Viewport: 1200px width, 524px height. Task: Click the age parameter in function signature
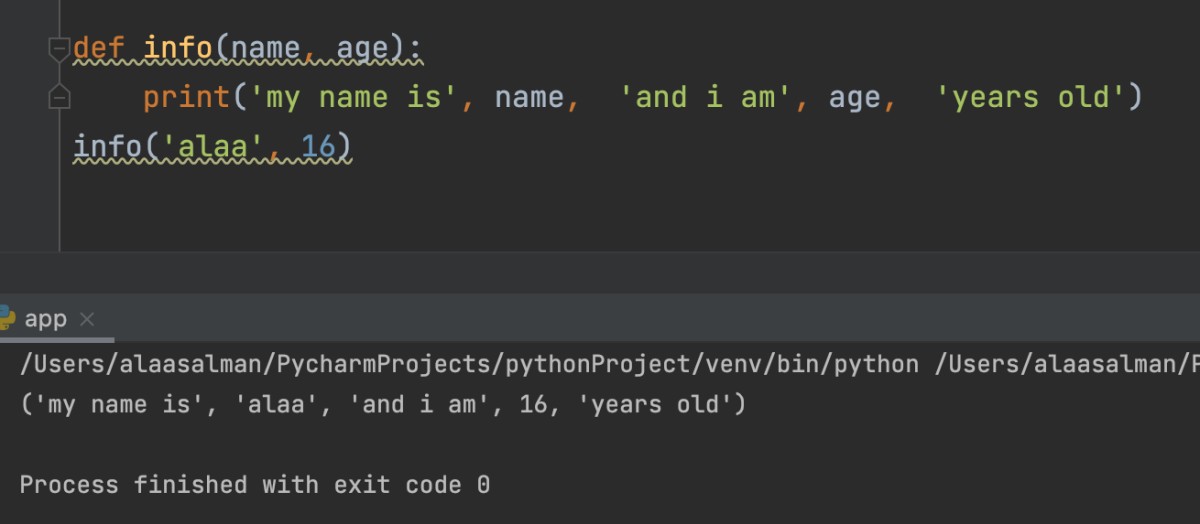[362, 47]
